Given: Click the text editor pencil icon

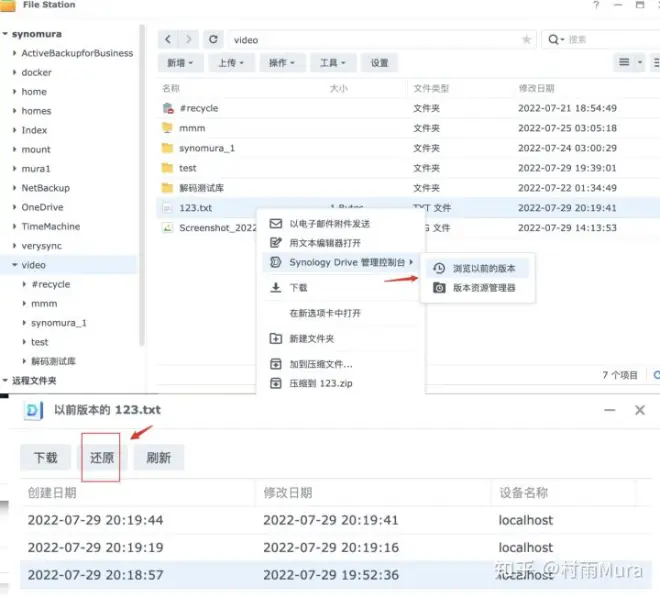Looking at the screenshot, I should (x=276, y=243).
